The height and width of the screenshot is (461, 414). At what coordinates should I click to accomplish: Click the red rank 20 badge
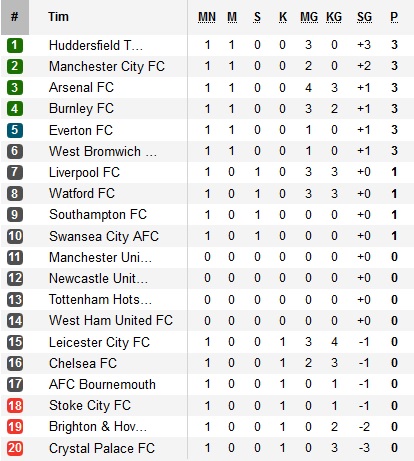pyautogui.click(x=15, y=448)
